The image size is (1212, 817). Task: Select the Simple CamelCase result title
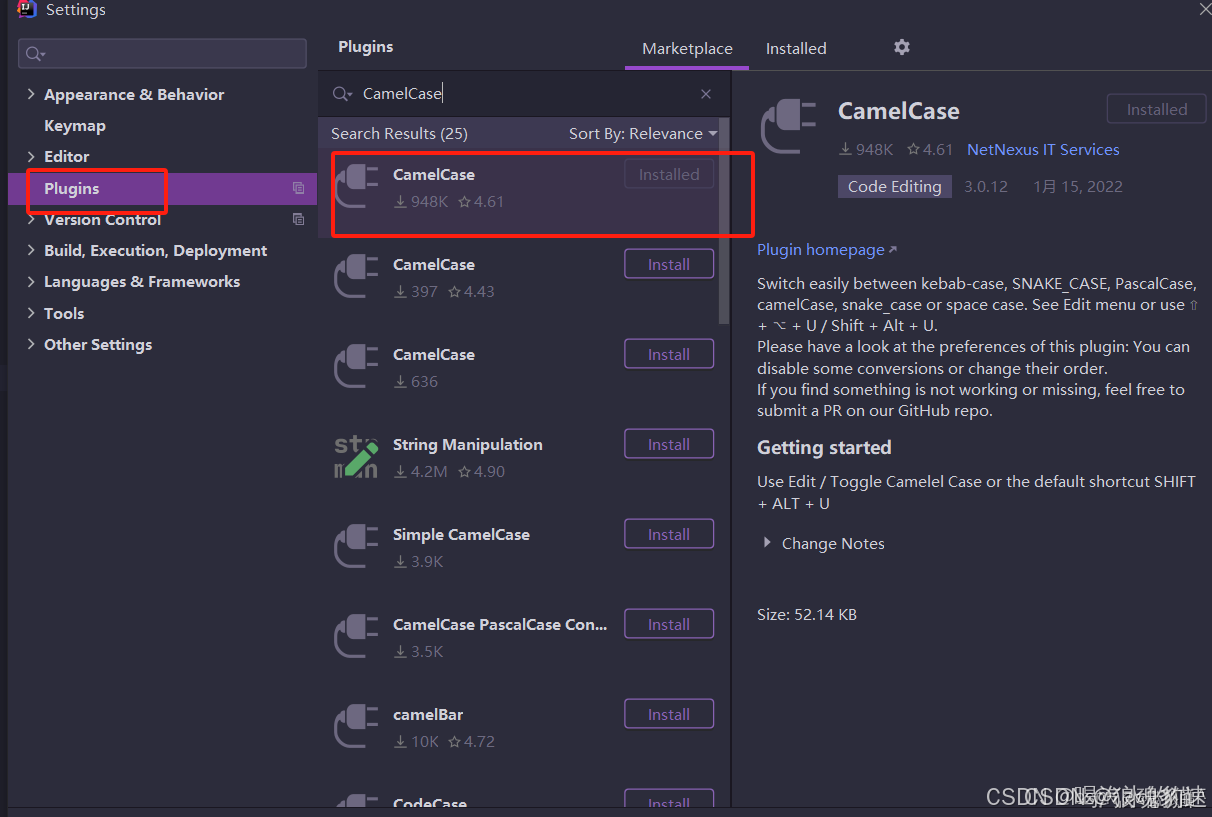[x=461, y=534]
